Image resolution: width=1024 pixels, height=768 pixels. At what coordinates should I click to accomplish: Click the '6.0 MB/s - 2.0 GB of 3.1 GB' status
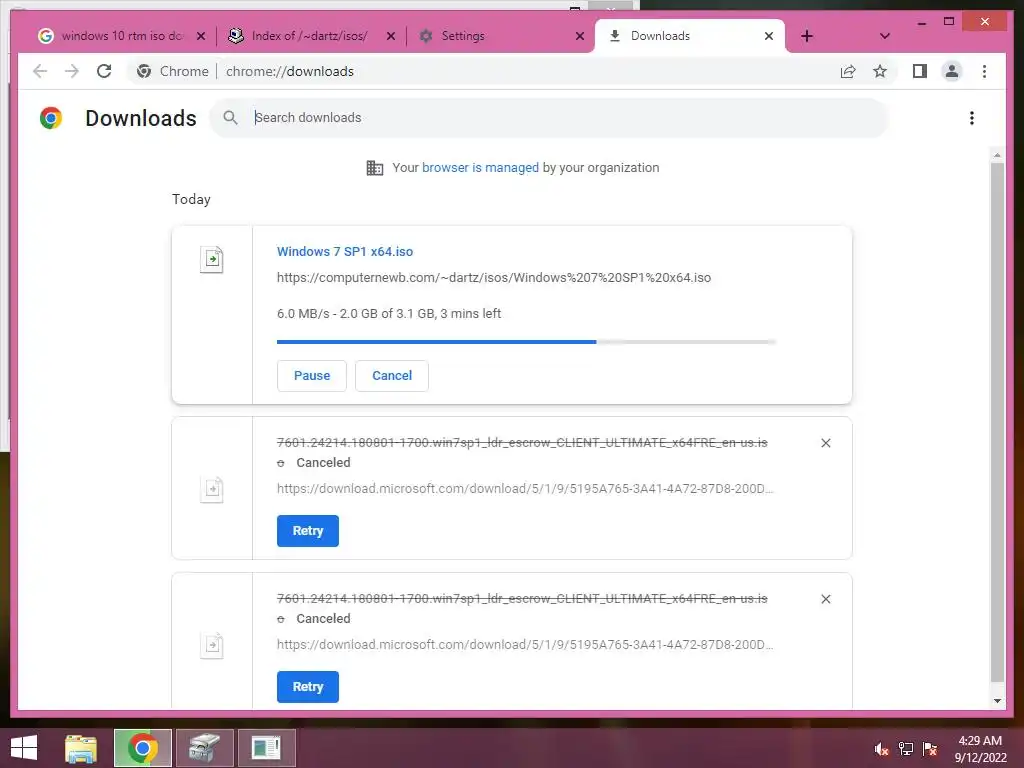(389, 313)
